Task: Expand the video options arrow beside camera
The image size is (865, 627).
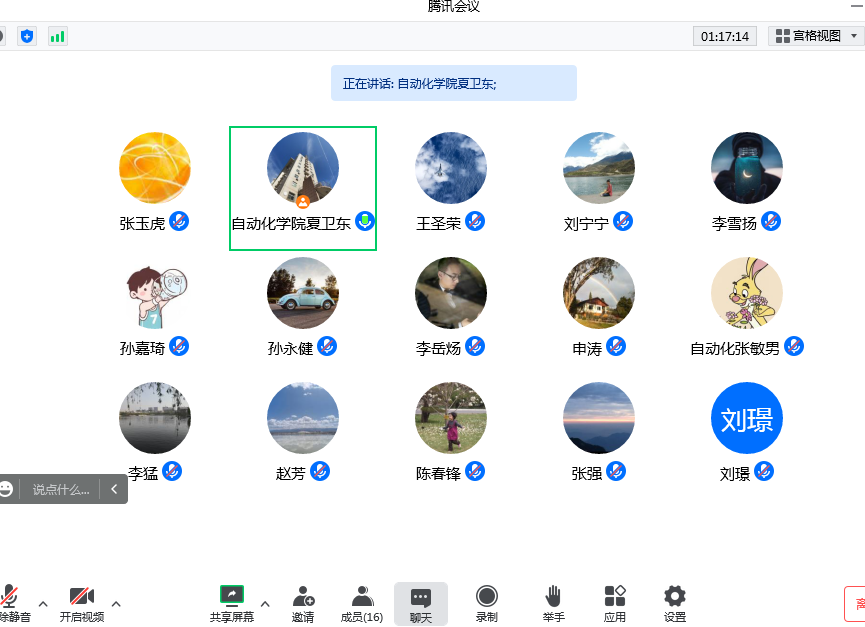Action: coord(116,603)
